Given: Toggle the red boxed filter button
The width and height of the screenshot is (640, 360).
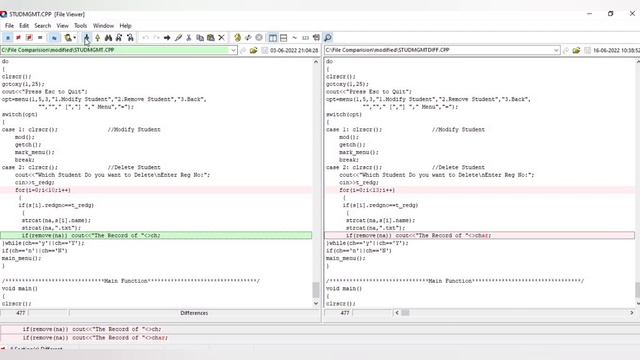Looking at the screenshot, I should [x=29, y=38].
